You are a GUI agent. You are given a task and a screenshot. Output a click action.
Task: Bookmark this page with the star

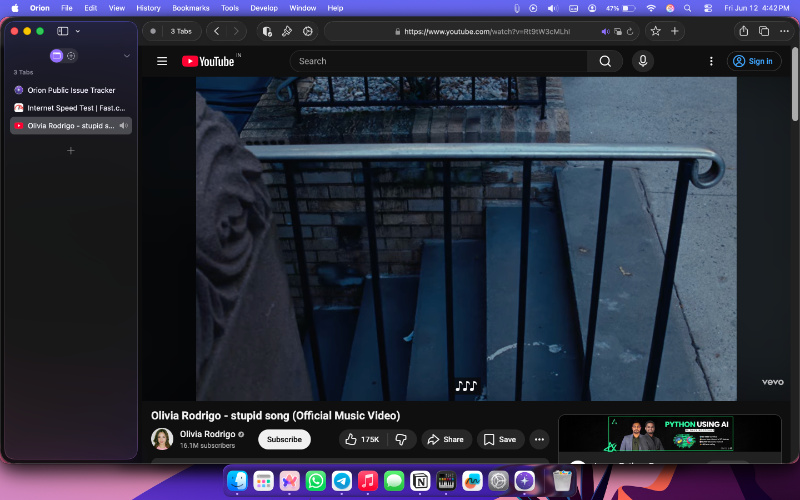pyautogui.click(x=656, y=31)
